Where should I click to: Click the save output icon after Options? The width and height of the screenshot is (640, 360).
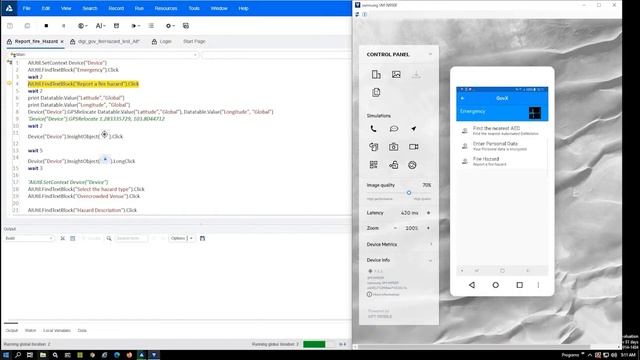tap(202, 238)
